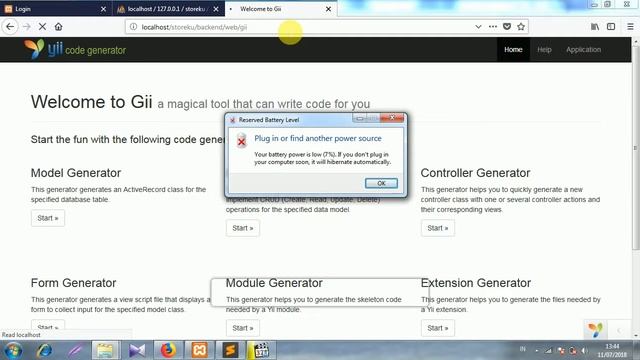
Task: Start the Module Generator
Action: point(243,328)
